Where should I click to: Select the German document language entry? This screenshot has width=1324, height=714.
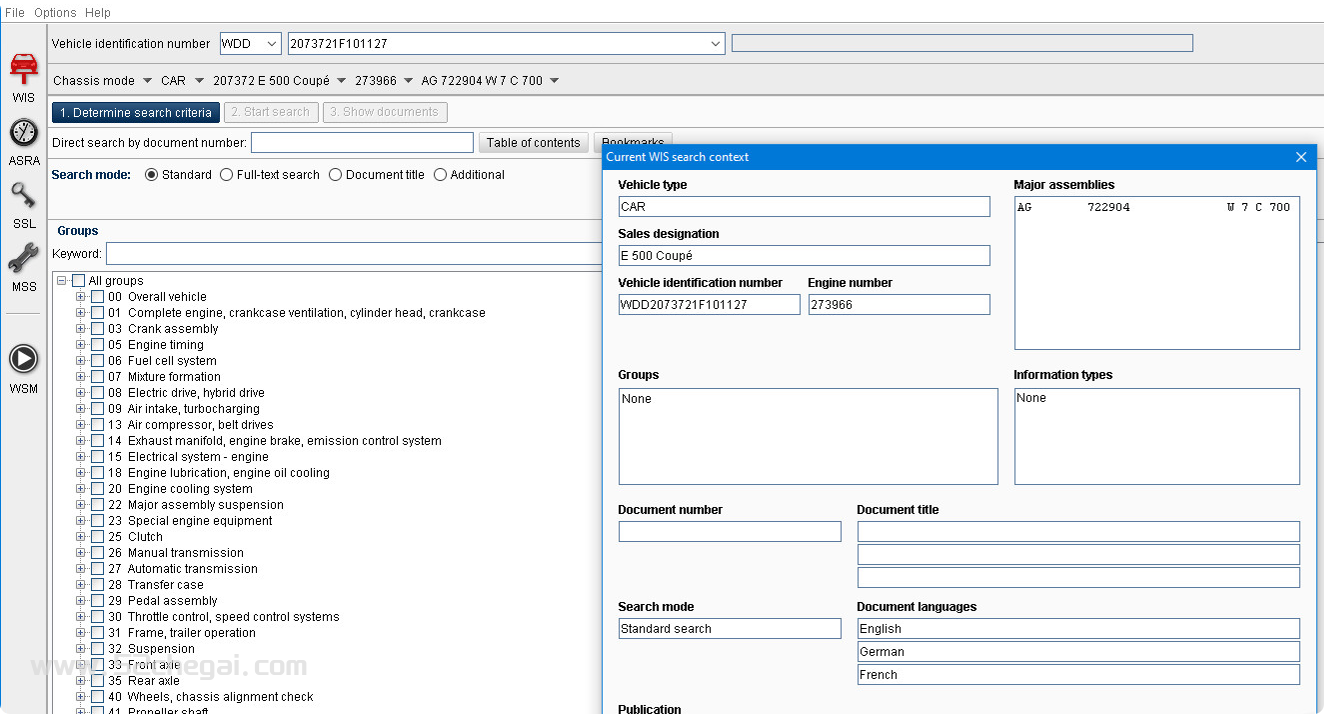1078,652
